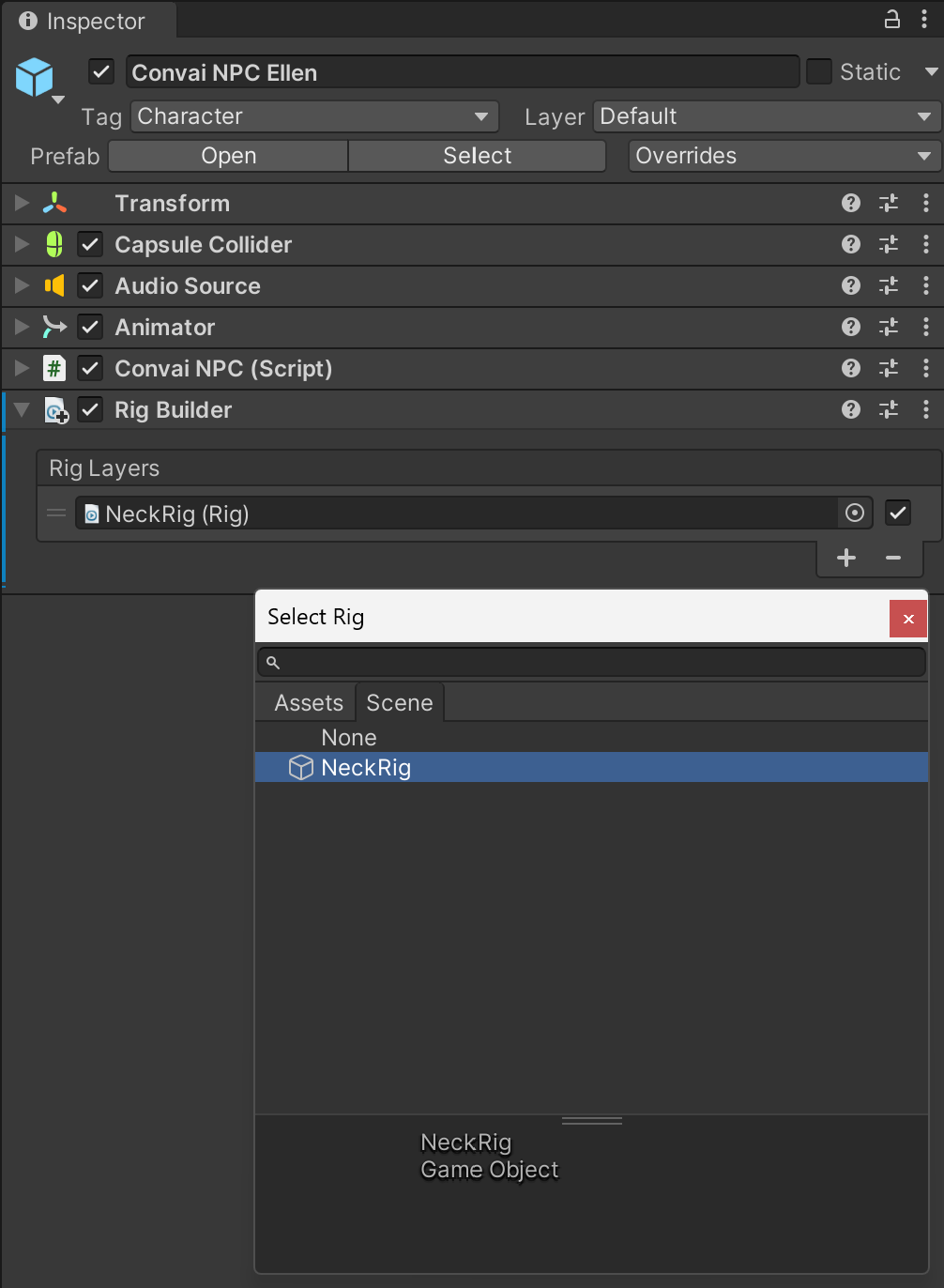
Task: Open Capsule Collider help reference
Action: [x=851, y=244]
